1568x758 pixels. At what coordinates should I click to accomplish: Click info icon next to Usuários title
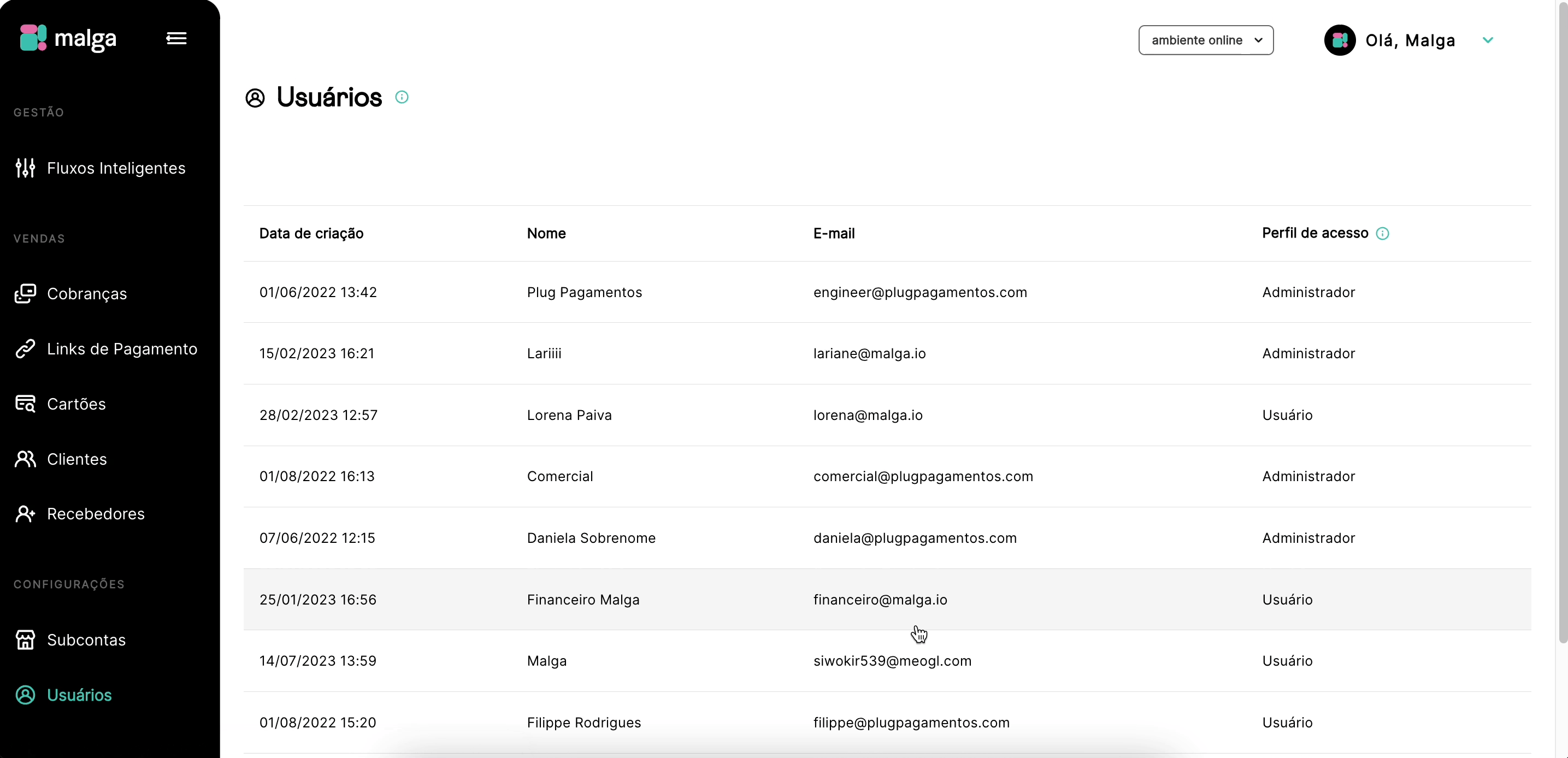tap(402, 97)
